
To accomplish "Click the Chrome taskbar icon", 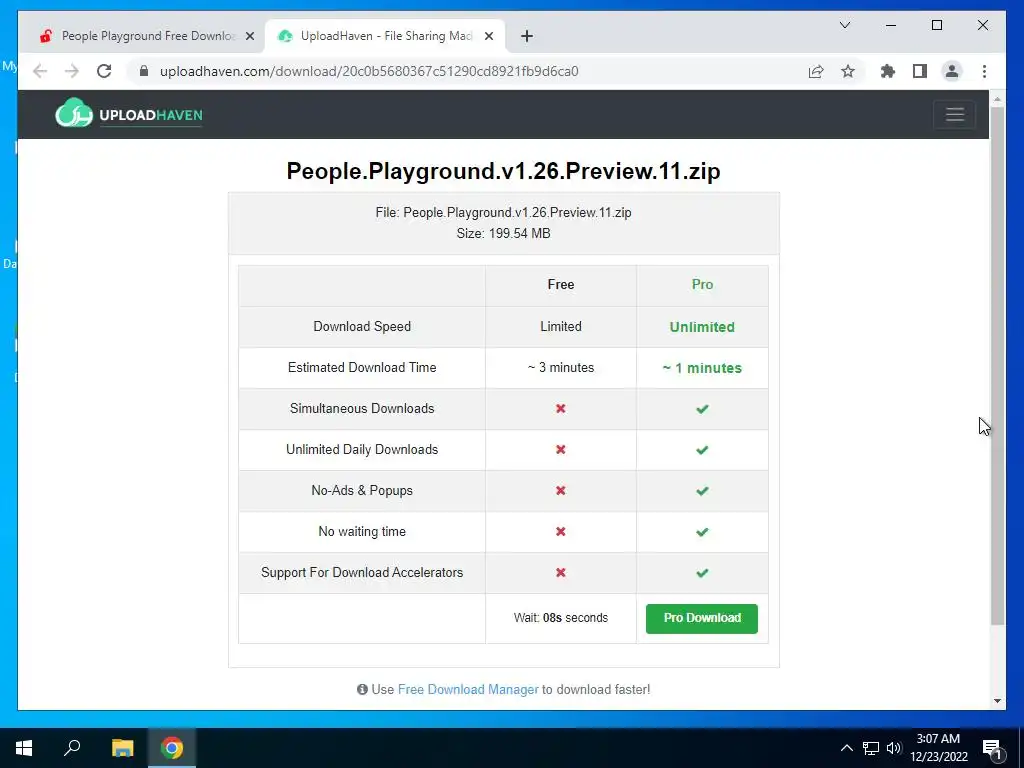I will (172, 748).
